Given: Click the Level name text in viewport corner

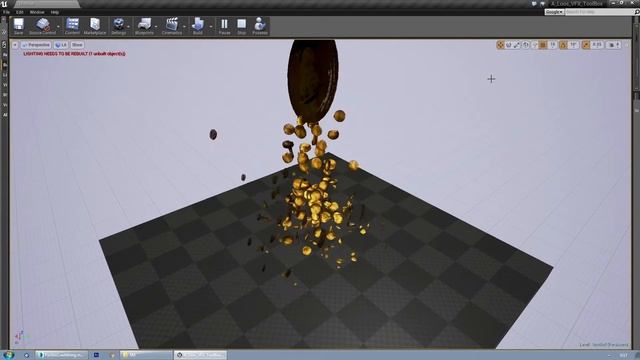Looking at the screenshot, I should click(x=604, y=345).
